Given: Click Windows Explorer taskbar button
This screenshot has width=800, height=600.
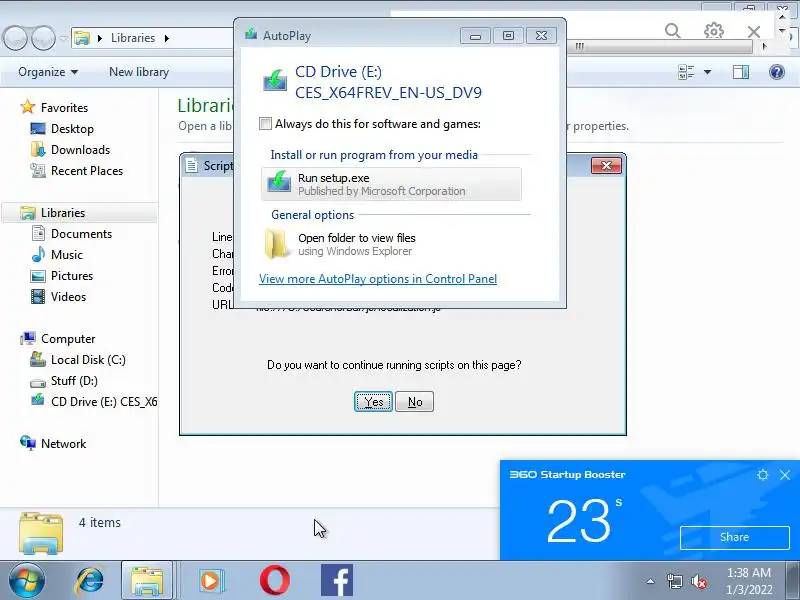Looking at the screenshot, I should tap(147, 581).
